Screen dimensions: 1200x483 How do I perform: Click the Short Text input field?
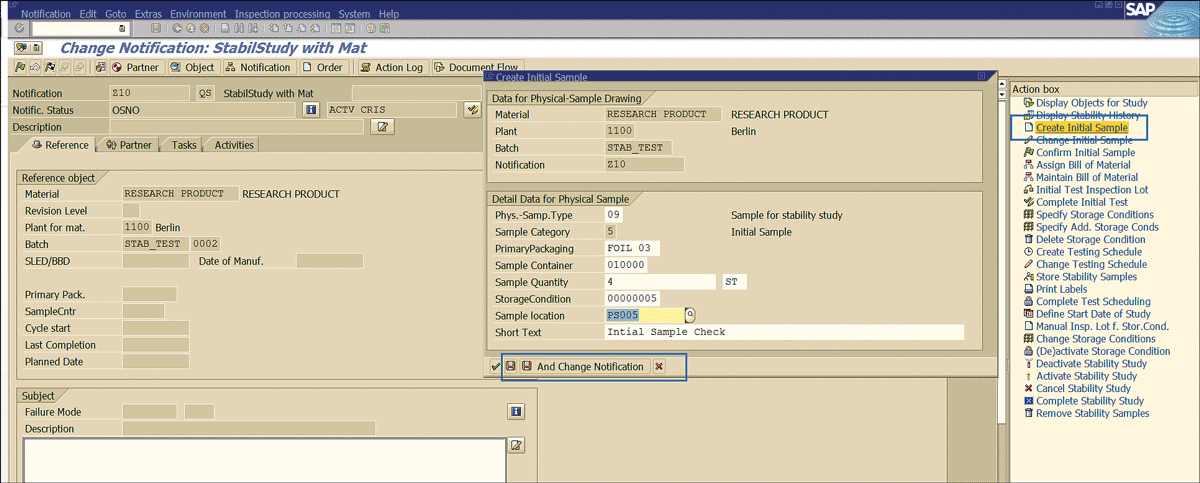click(x=784, y=332)
